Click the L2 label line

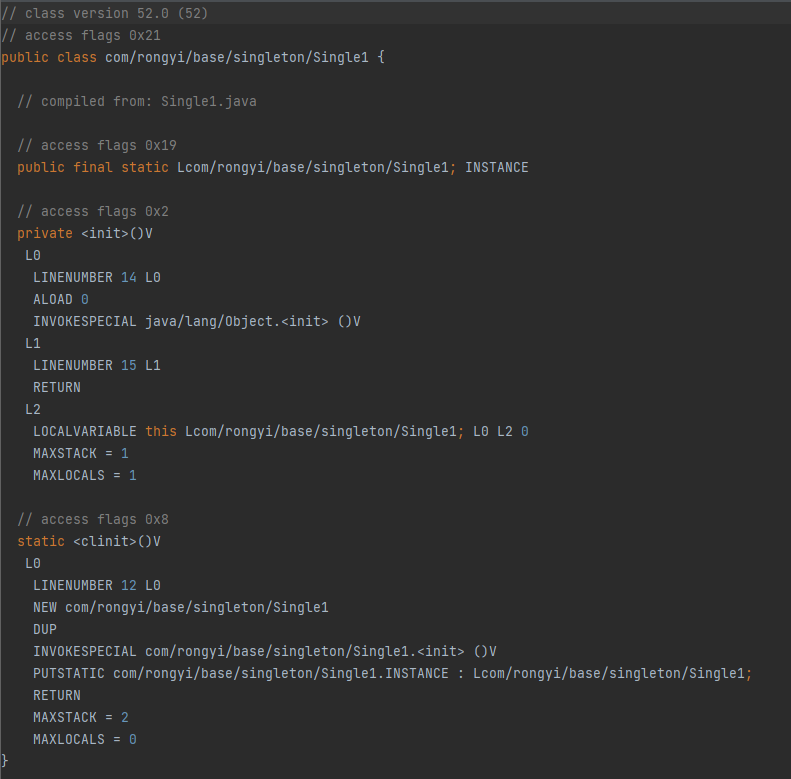33,409
